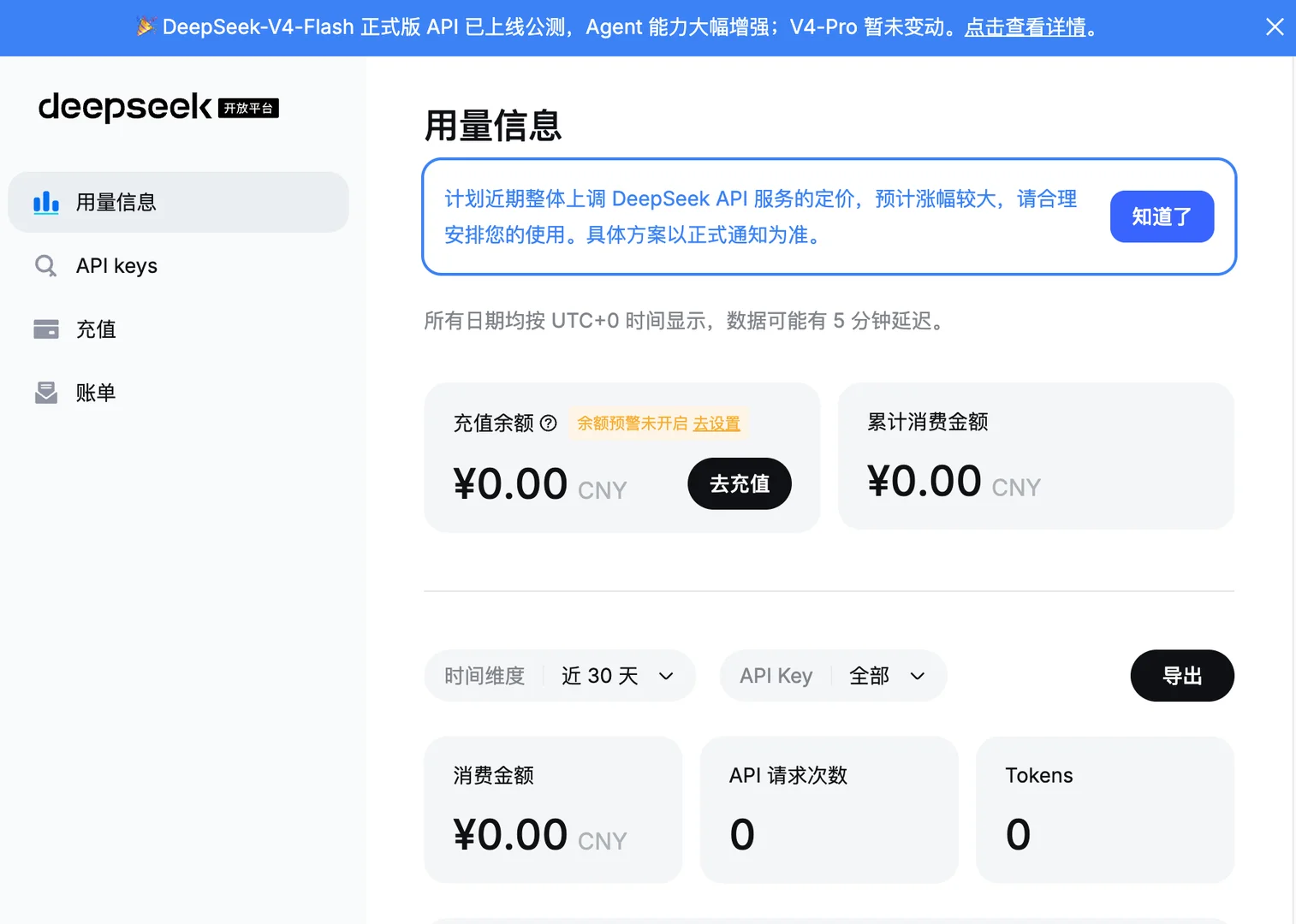Click the usage bar-chart icon in sidebar
1296x924 pixels.
click(x=46, y=203)
